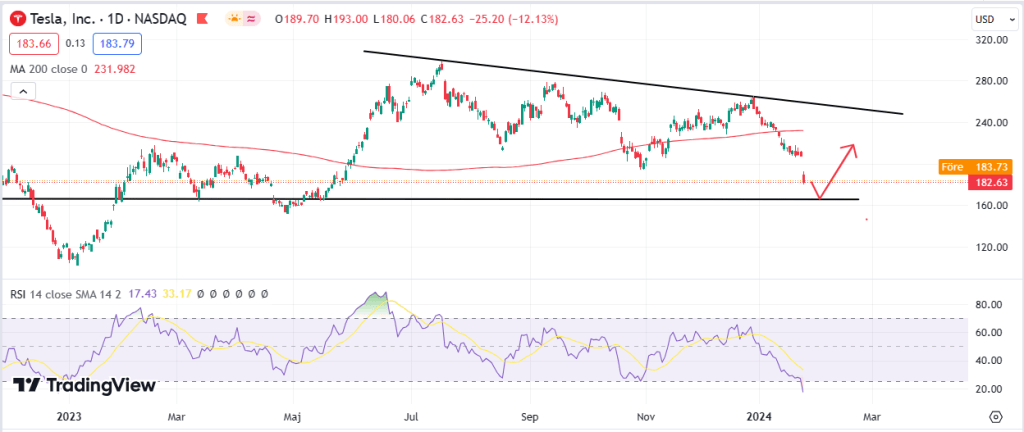Open the USD currency dropdown
Image resolution: width=1024 pixels, height=432 pixels.
click(991, 20)
